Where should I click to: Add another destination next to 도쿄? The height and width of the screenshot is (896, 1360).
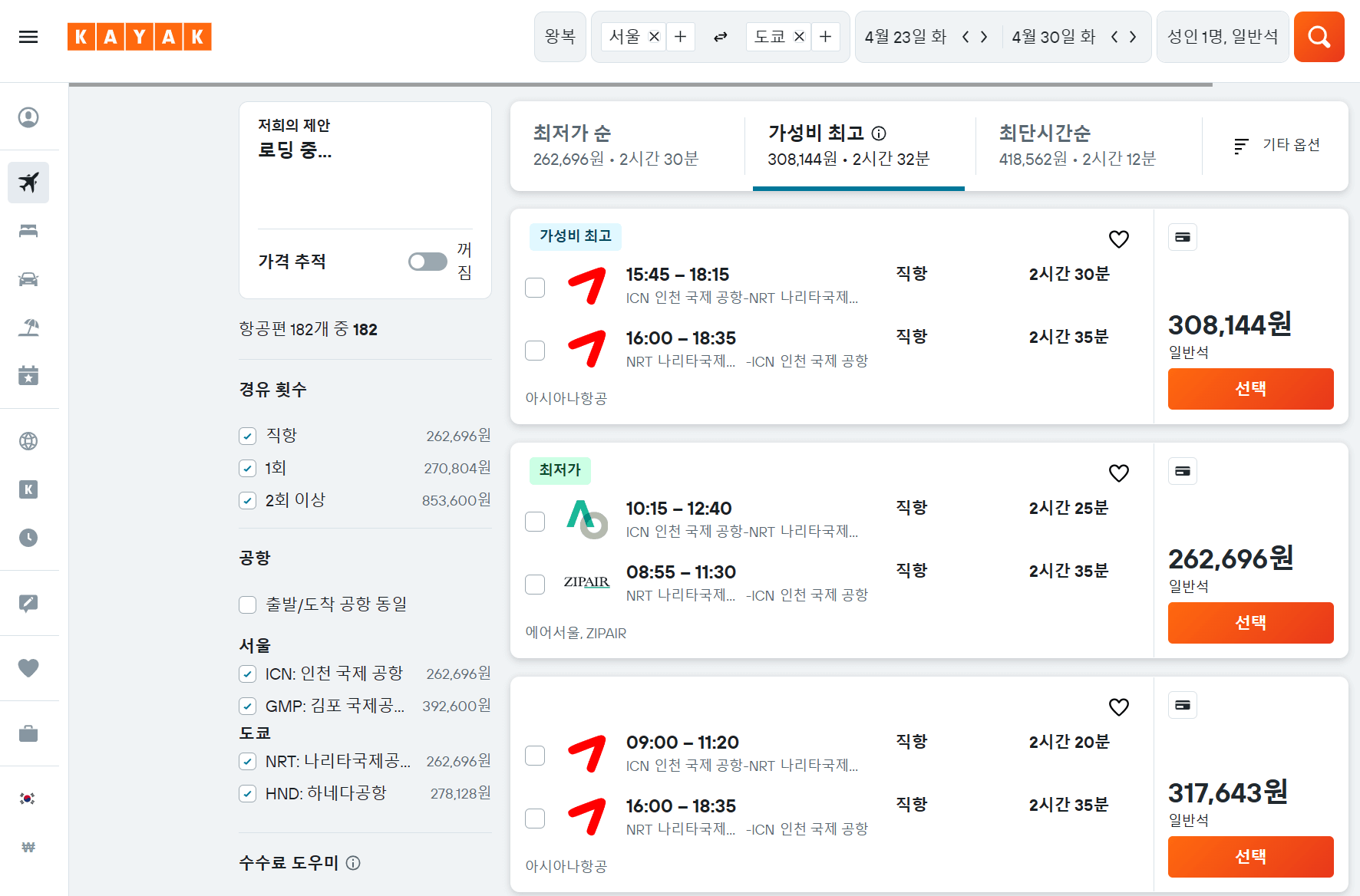click(825, 37)
